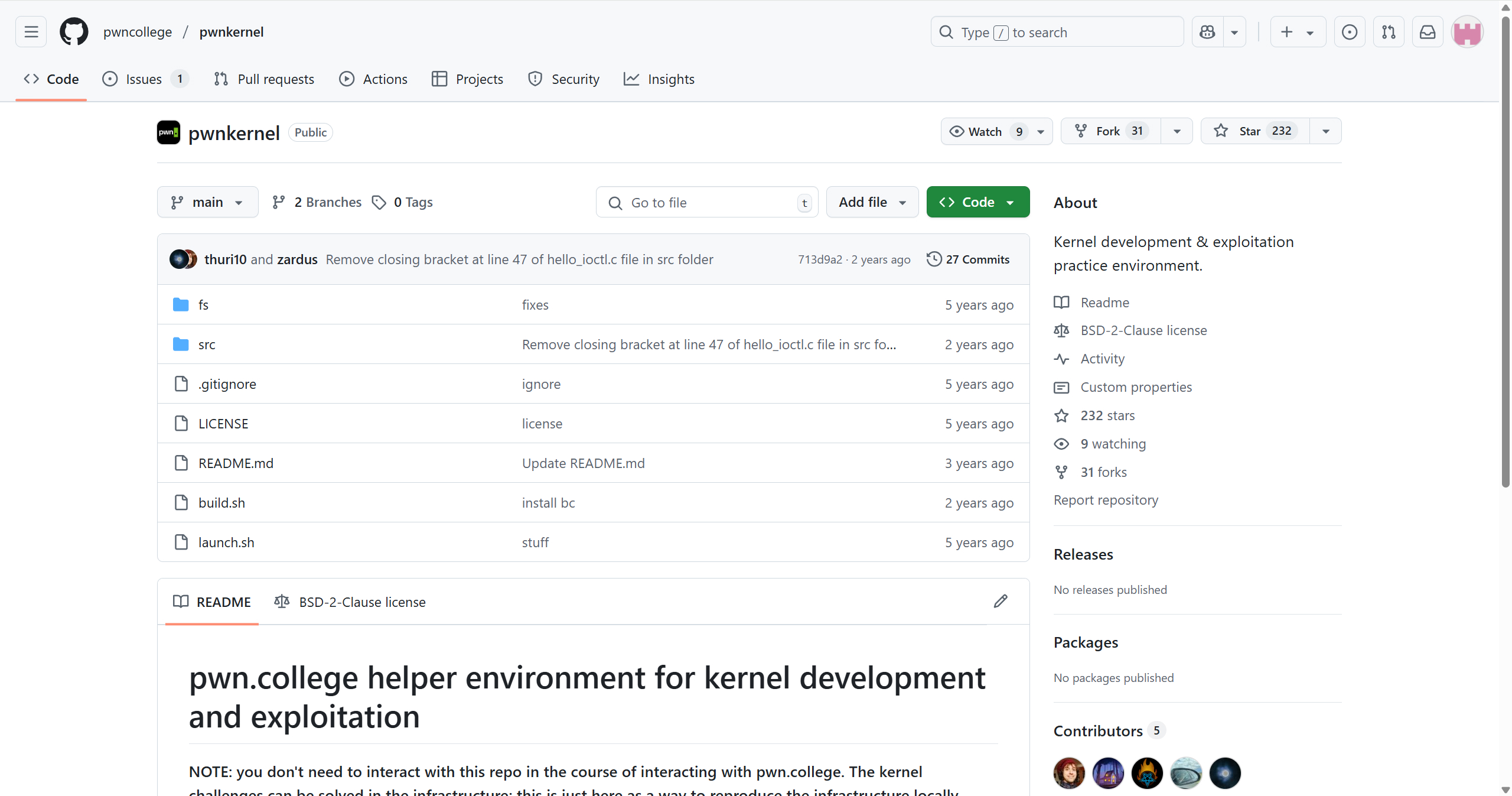Viewport: 1512px width, 796px height.
Task: Open the build.sh file
Action: click(221, 503)
